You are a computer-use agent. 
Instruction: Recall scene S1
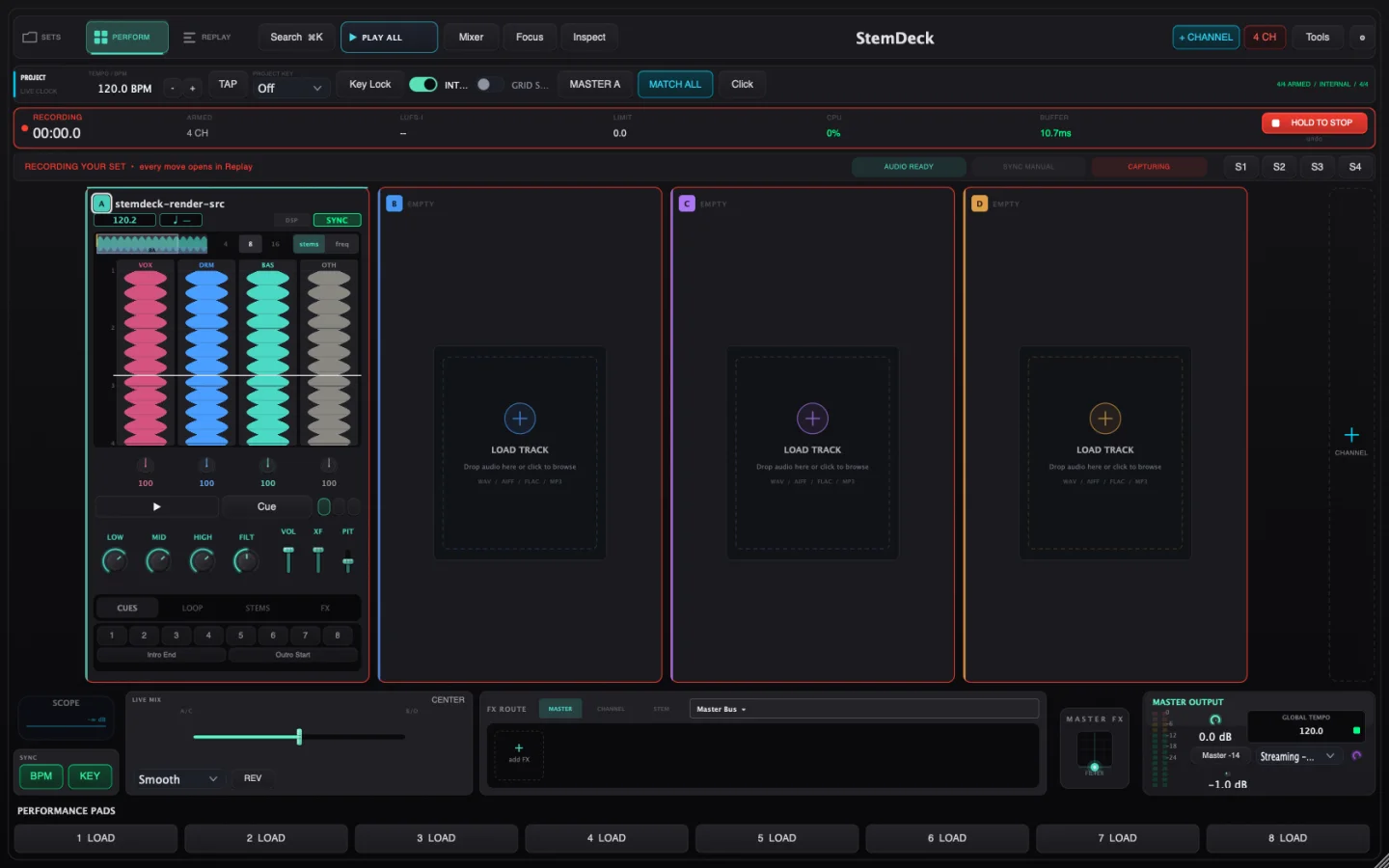(1240, 167)
